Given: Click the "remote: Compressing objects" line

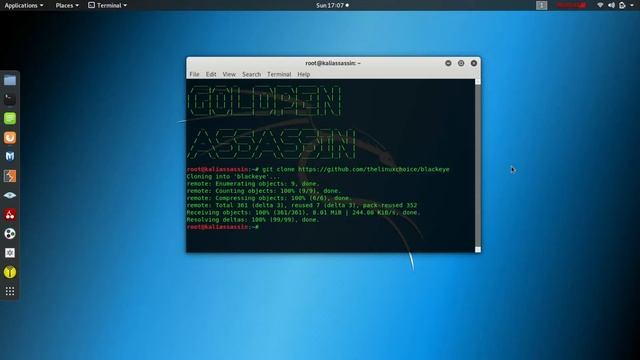Looking at the screenshot, I should [269, 198].
